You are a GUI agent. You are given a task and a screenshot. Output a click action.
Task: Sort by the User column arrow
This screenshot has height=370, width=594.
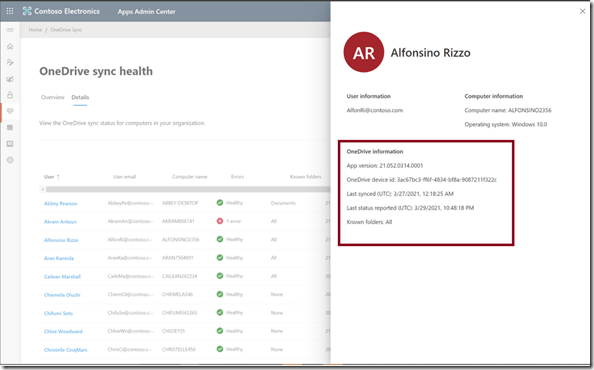point(58,177)
